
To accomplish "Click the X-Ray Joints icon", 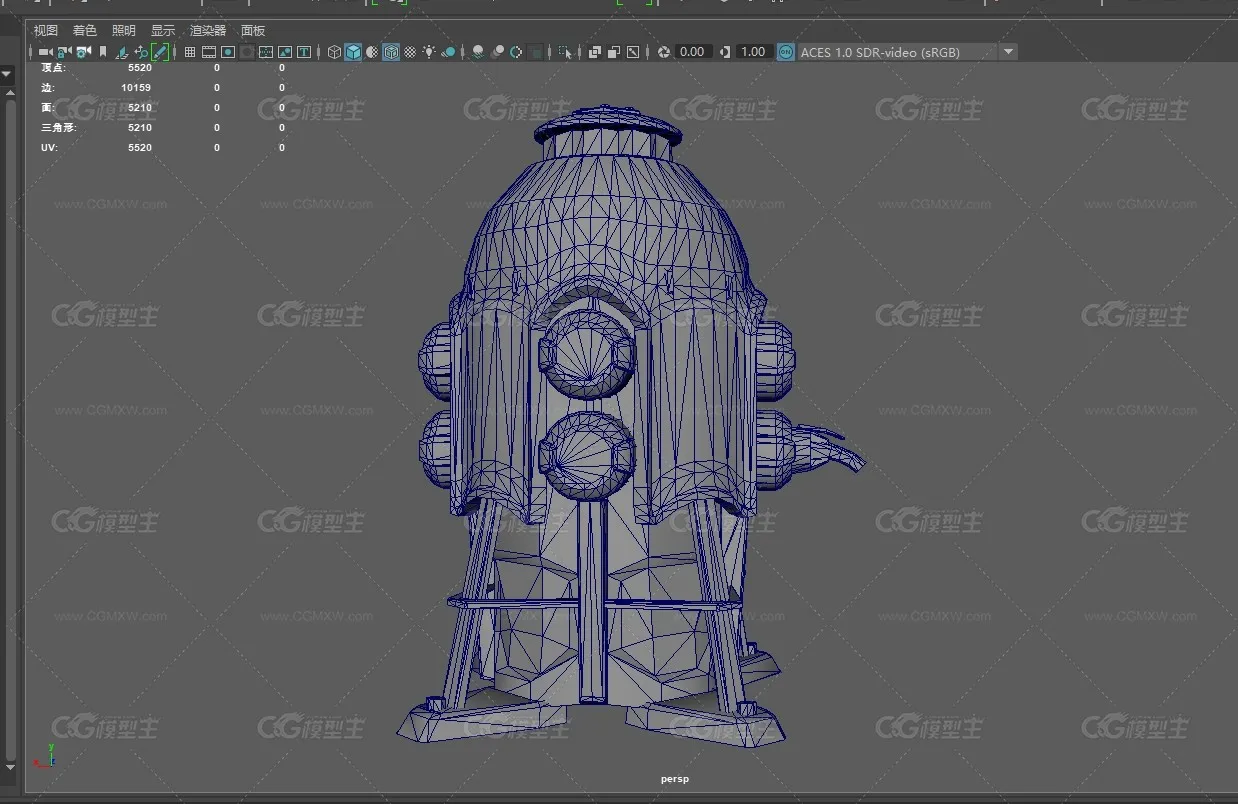I will pos(633,52).
